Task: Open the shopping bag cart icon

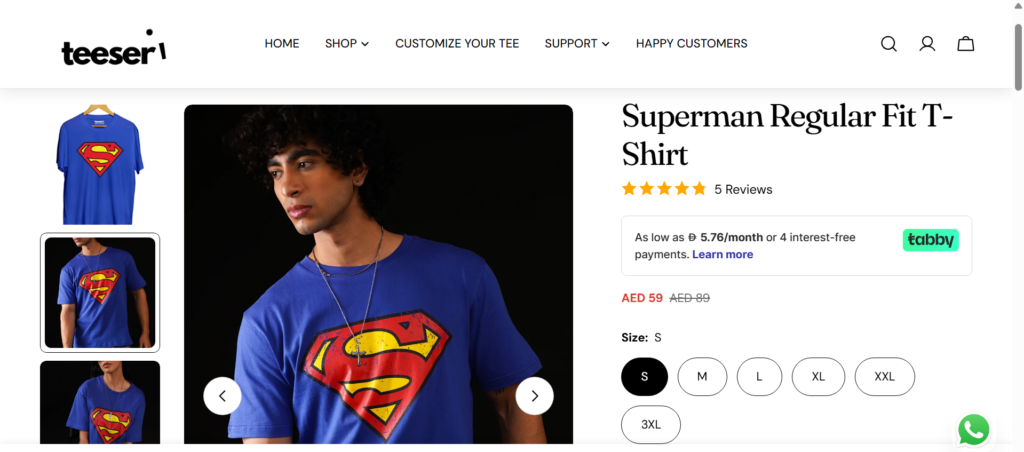Action: pos(965,44)
